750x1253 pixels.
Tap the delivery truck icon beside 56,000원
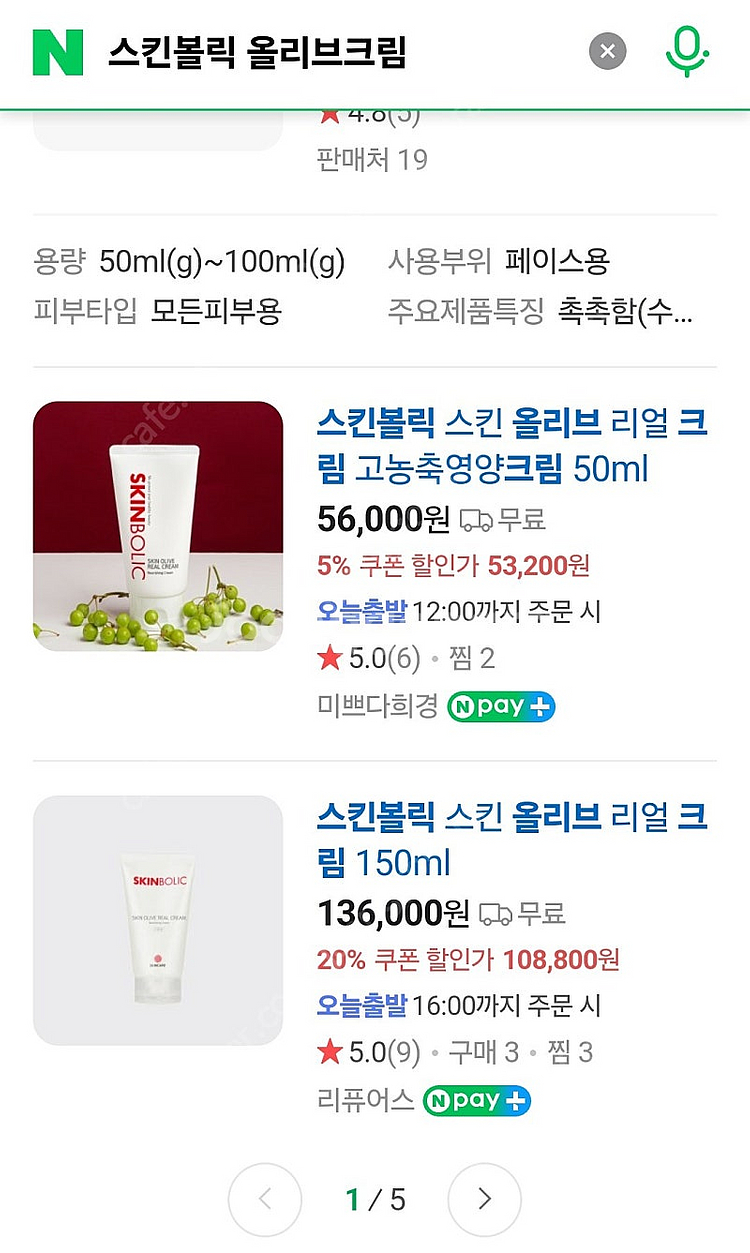coord(476,519)
